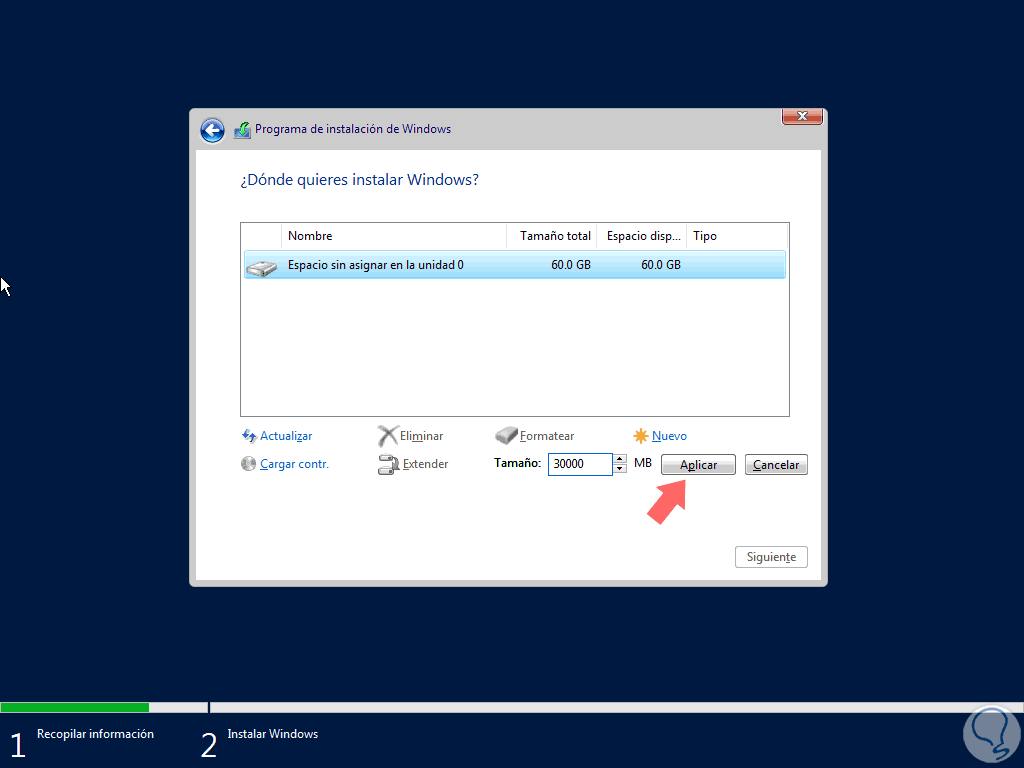Create a partition with Nuevo link
Viewport: 1024px width, 768px height.
pos(669,436)
